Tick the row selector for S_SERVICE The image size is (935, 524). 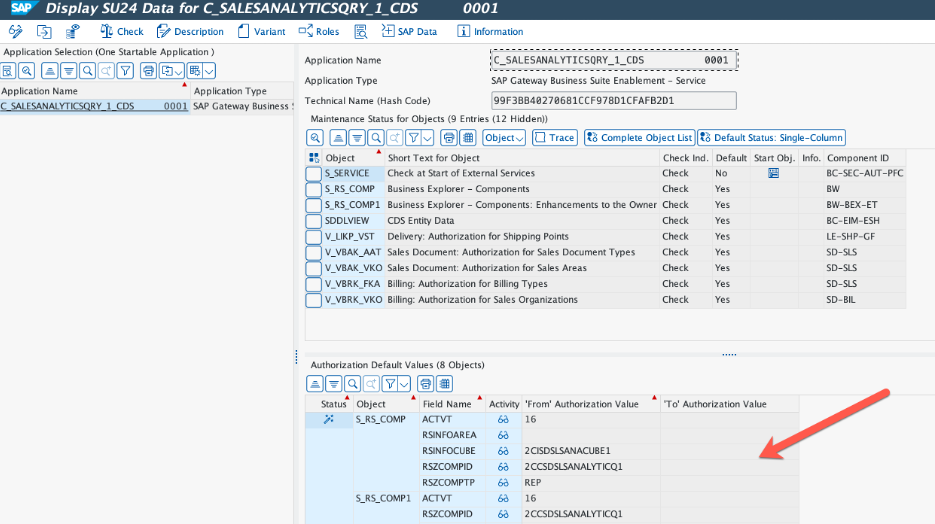point(314,174)
